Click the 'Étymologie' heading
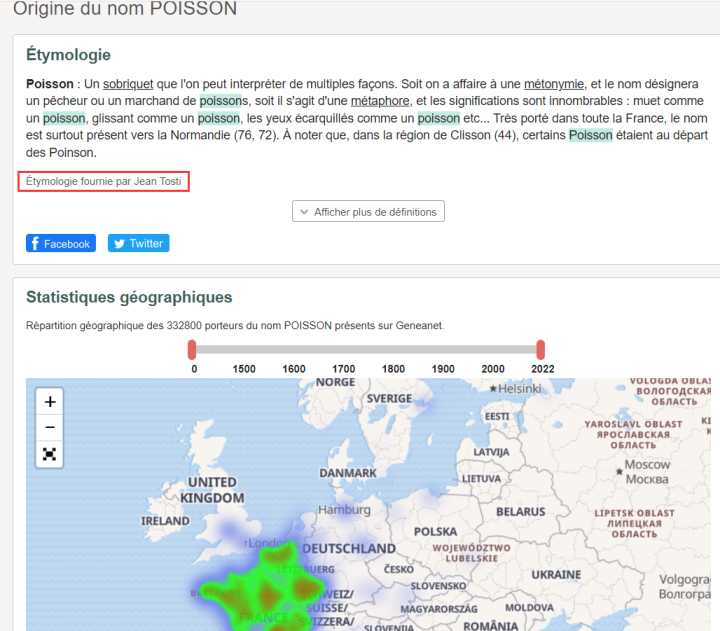This screenshot has height=631, width=720. (x=68, y=55)
